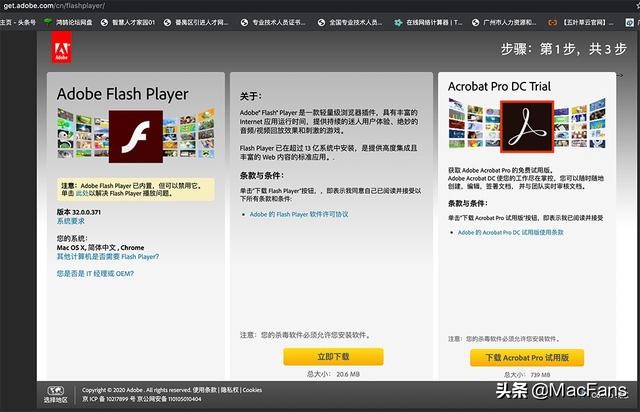The image size is (640, 412).
Task: Click the yellow 立即下载 button
Action: pyautogui.click(x=333, y=356)
